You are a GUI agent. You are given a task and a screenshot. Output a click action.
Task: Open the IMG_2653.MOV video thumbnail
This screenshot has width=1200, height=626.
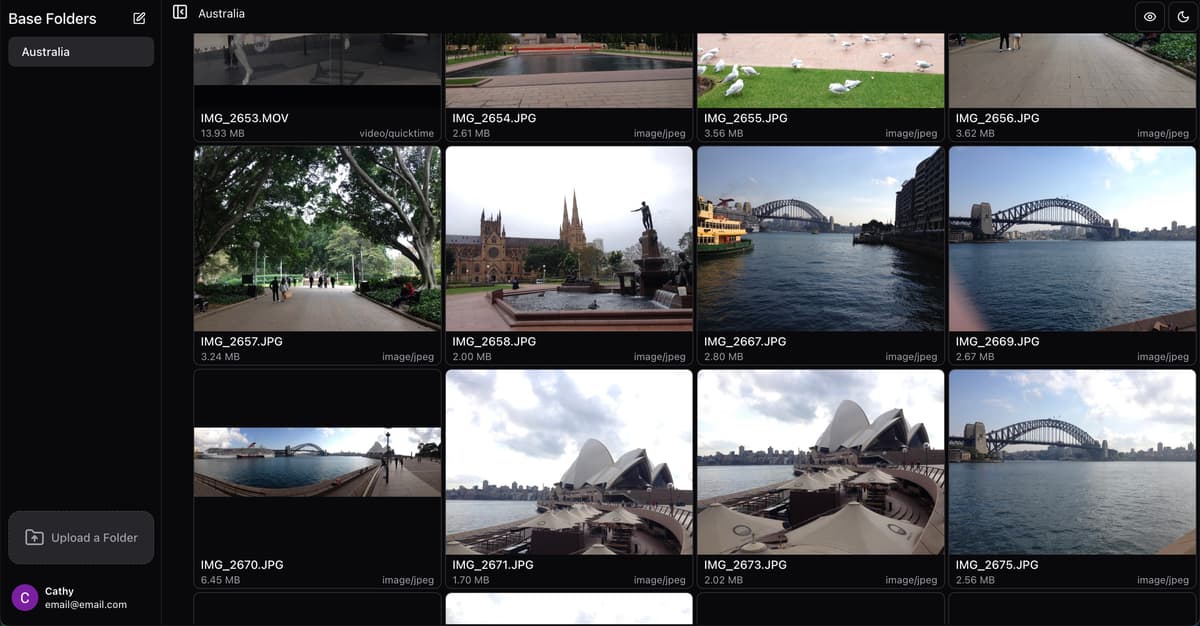[317, 70]
